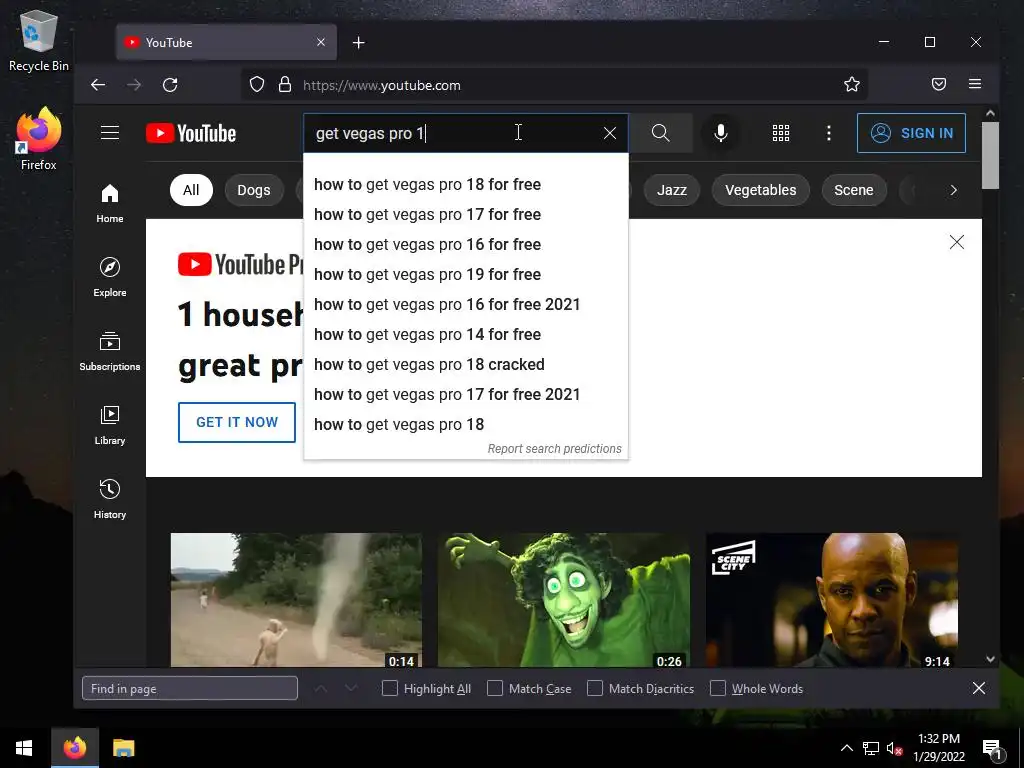Select the Scene filter chip

tap(854, 190)
